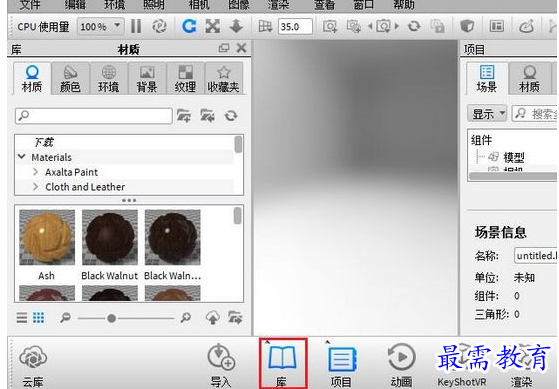
Task: Select the 材质 tab in library
Action: [32, 78]
